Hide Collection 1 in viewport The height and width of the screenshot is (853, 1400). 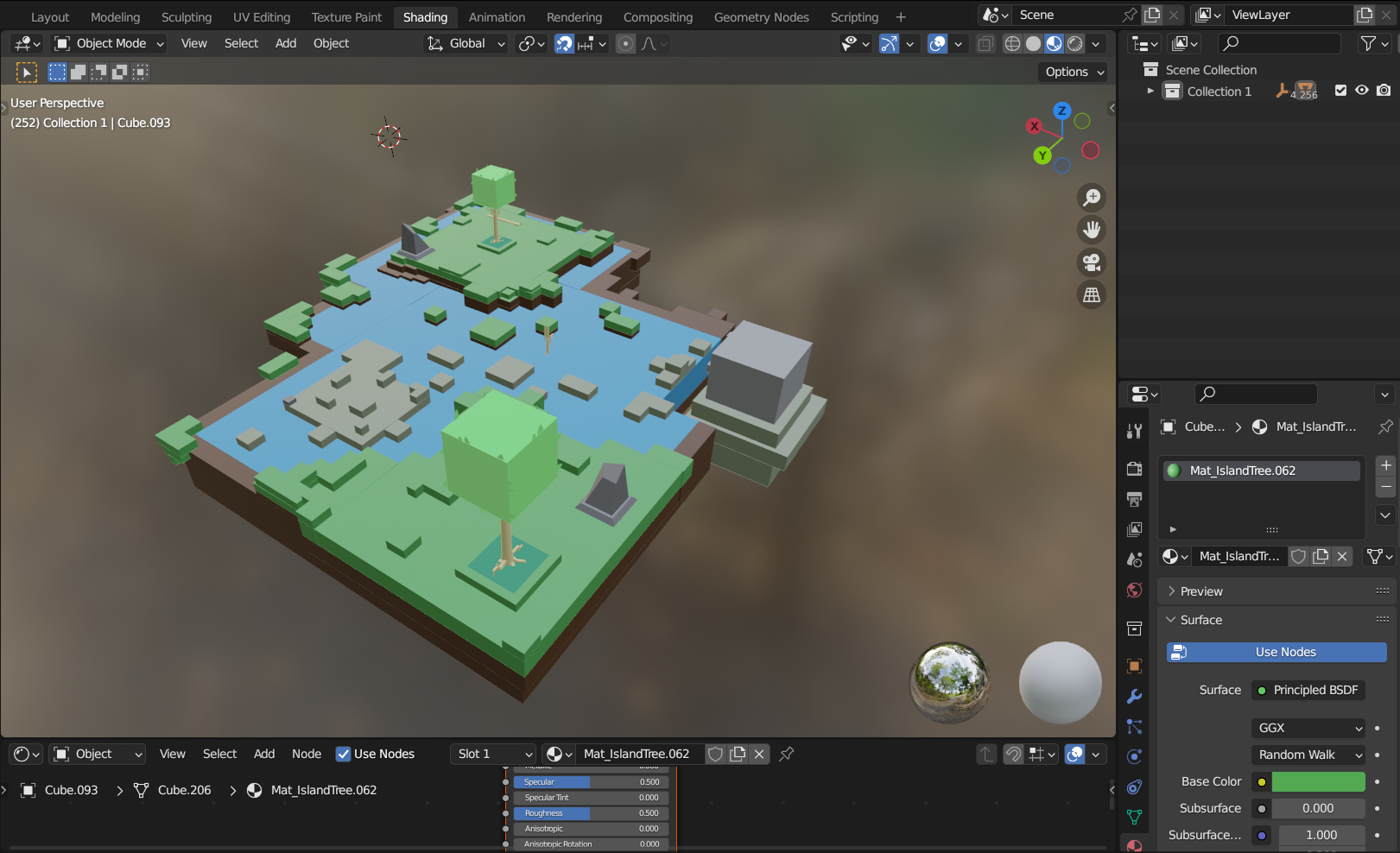point(1362,91)
